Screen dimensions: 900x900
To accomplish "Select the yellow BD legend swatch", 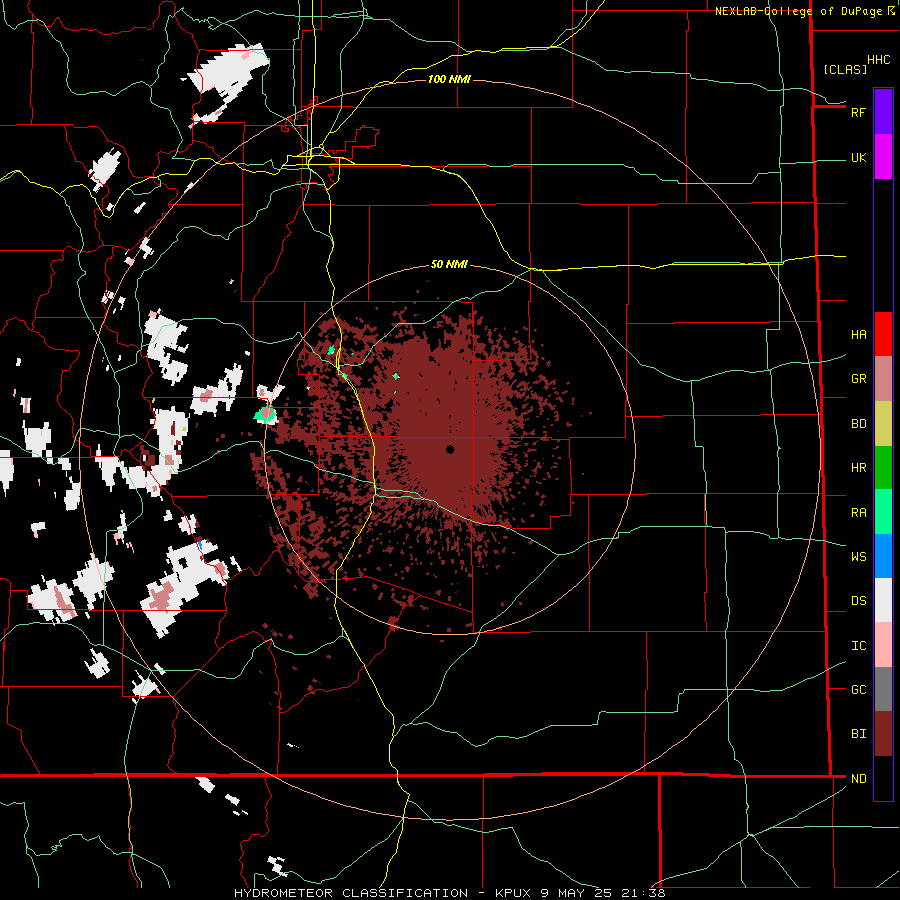I will 883,423.
